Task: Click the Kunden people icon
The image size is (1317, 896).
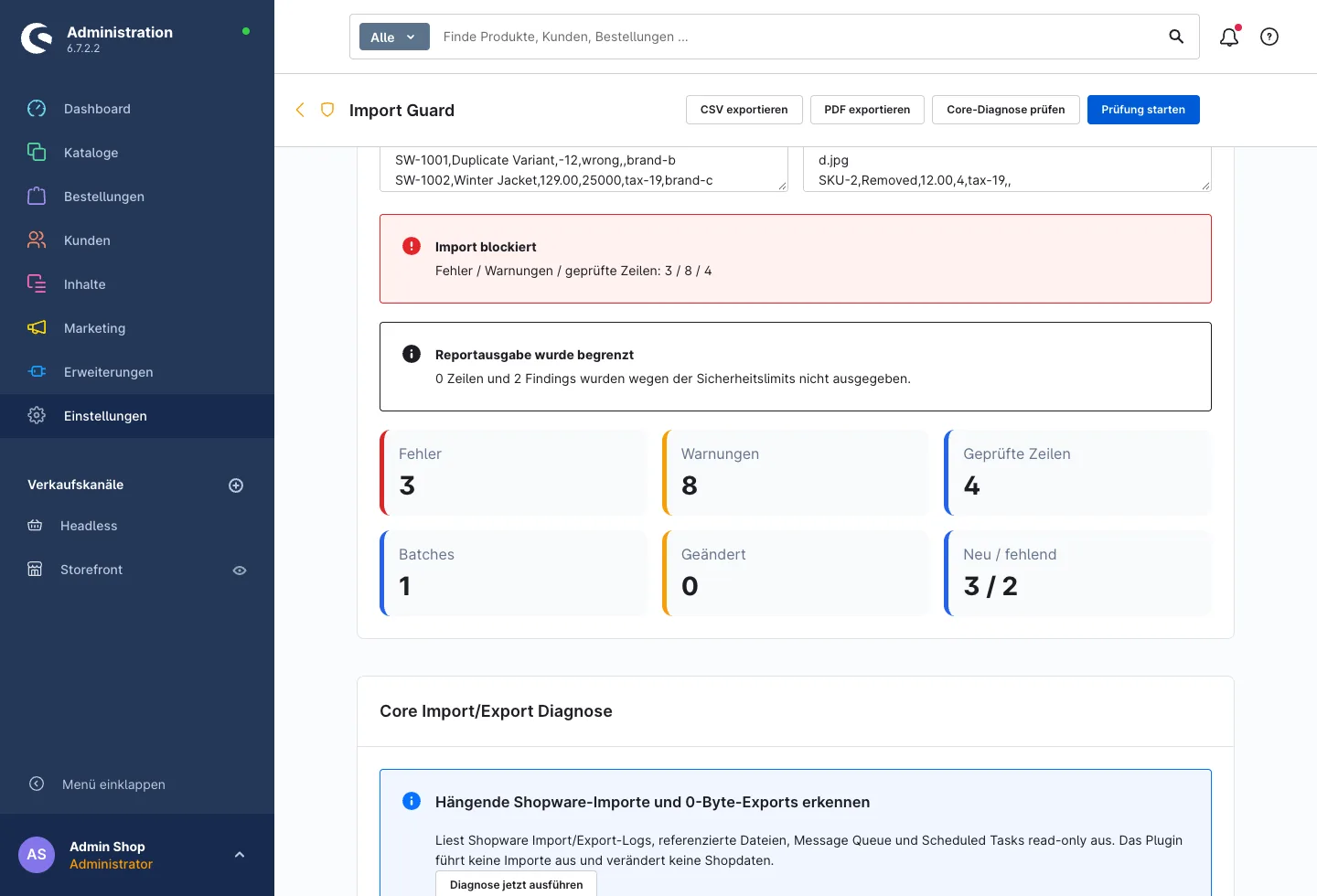Action: (x=37, y=240)
